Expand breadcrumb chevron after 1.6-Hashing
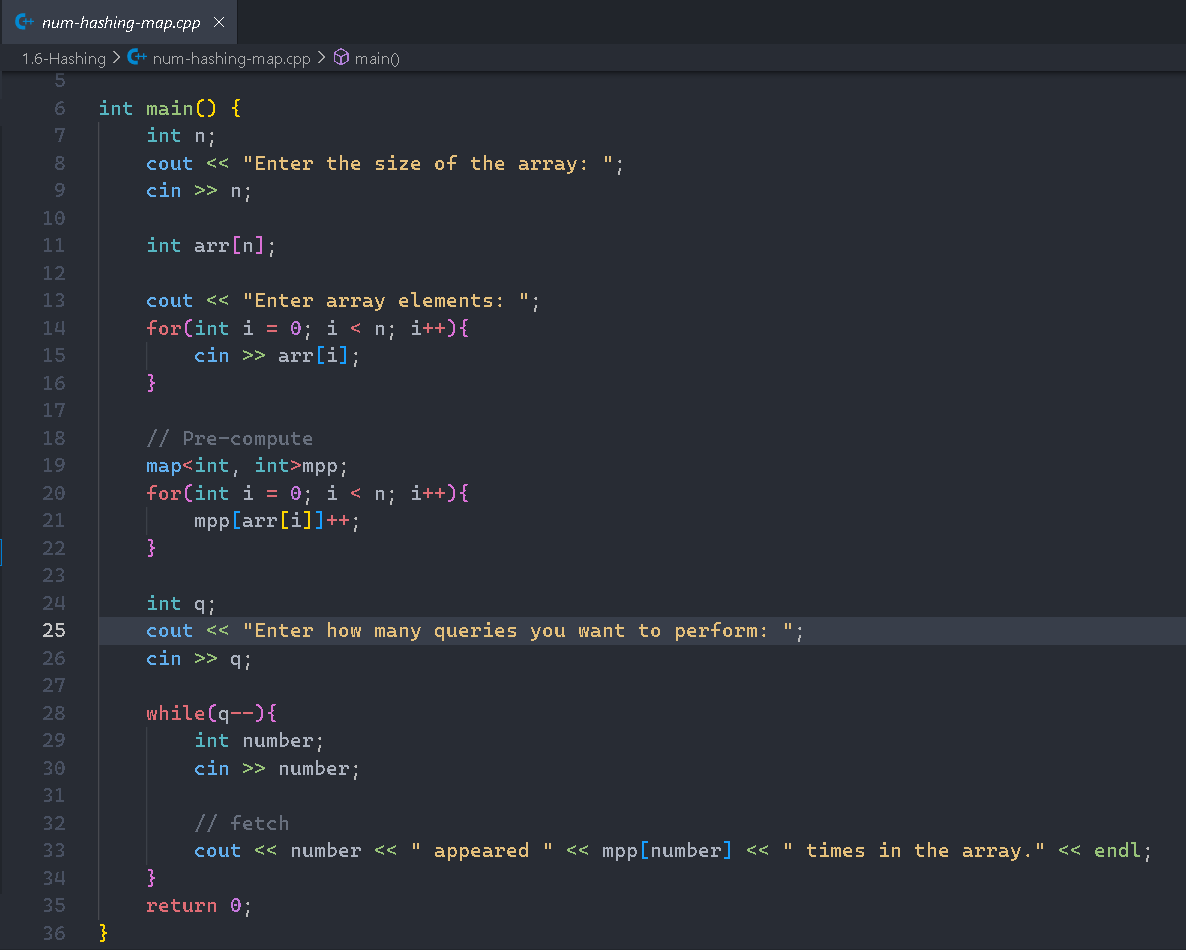Image resolution: width=1186 pixels, height=950 pixels. [116, 57]
